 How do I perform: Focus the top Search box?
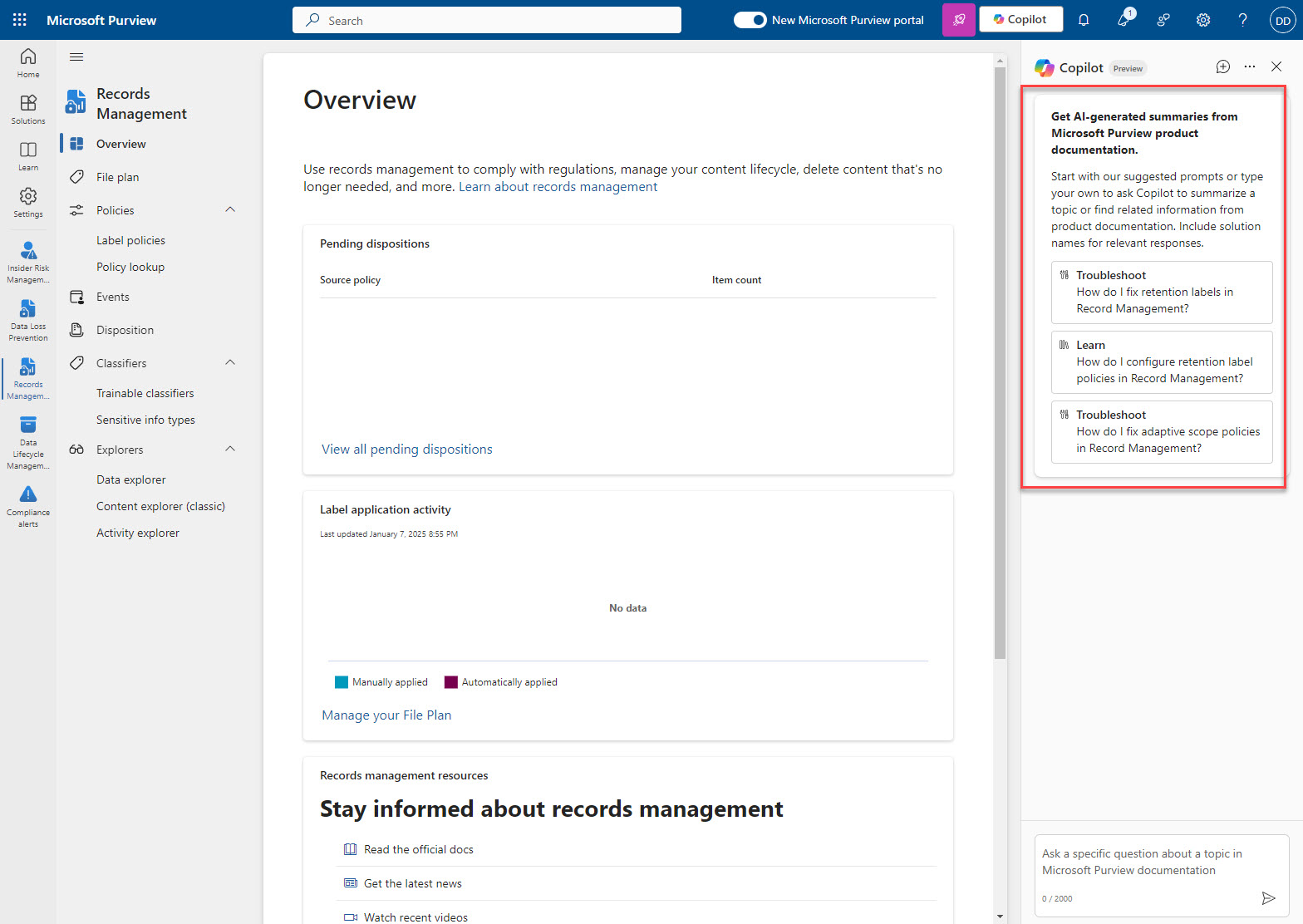[487, 20]
